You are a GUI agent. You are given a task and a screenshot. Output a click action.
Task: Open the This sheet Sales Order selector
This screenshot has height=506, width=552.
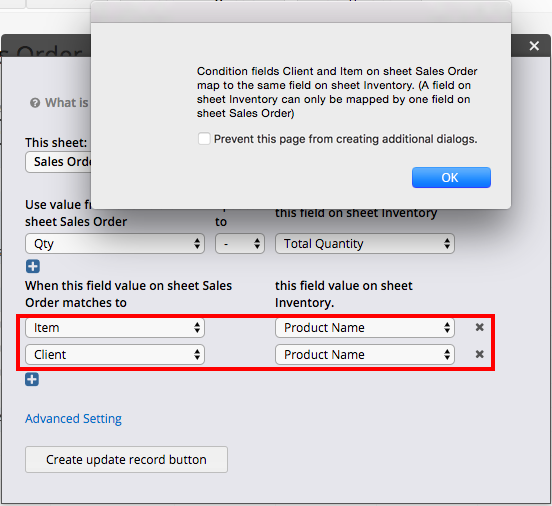pos(58,162)
